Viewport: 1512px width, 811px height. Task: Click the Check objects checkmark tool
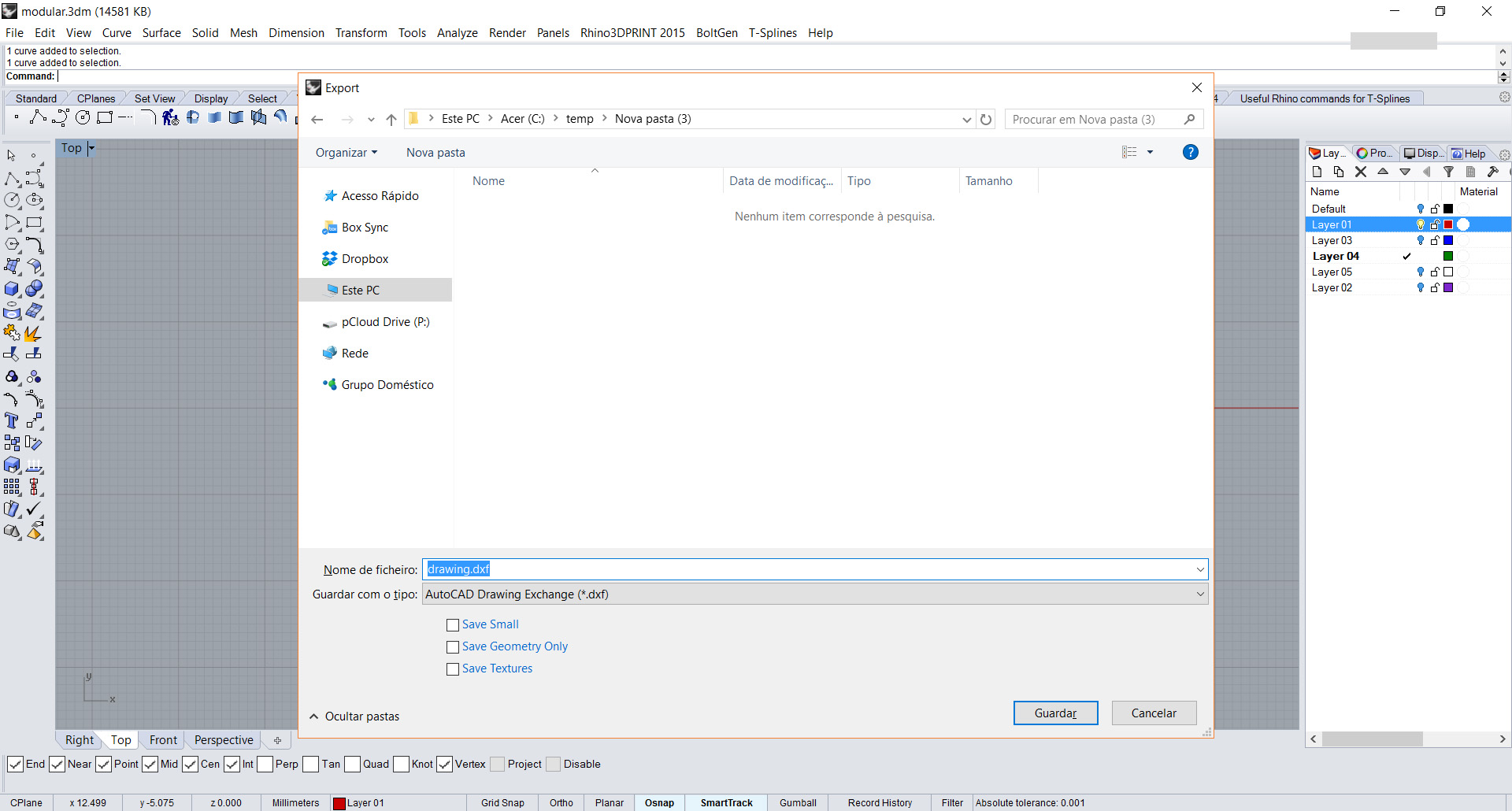[x=35, y=509]
